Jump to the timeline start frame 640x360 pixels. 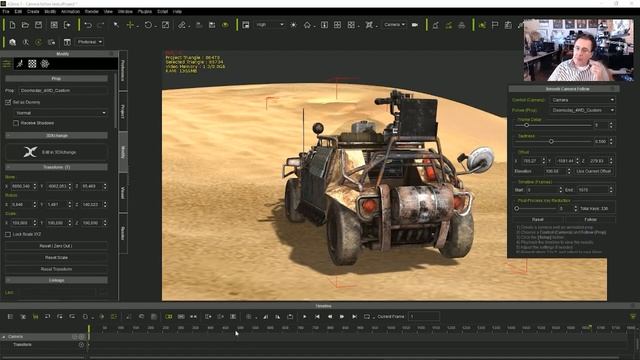tap(317, 317)
